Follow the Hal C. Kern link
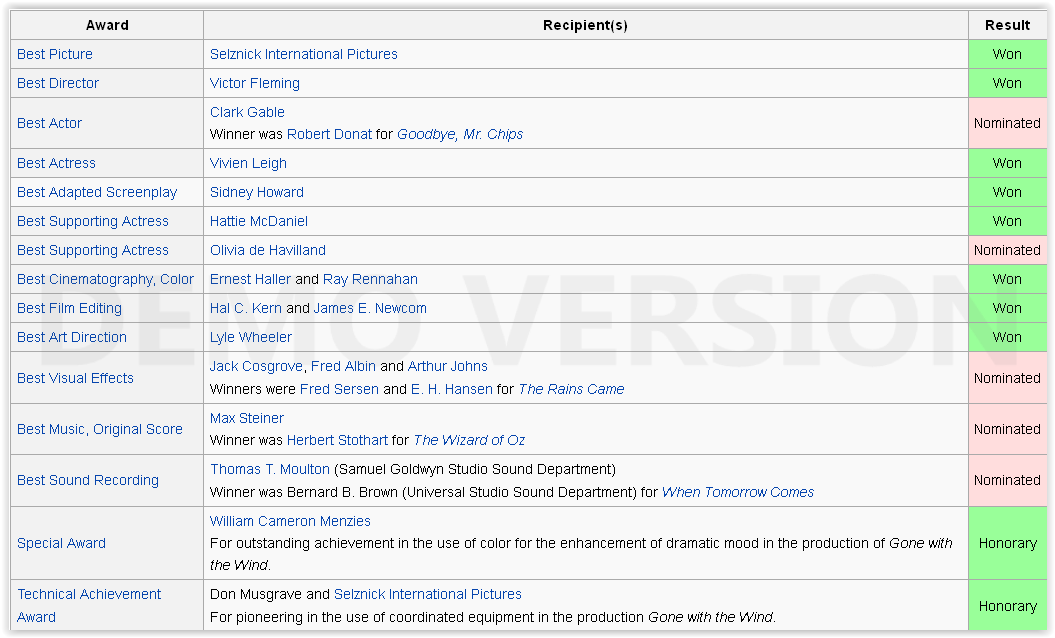The width and height of the screenshot is (1055, 638). click(246, 308)
